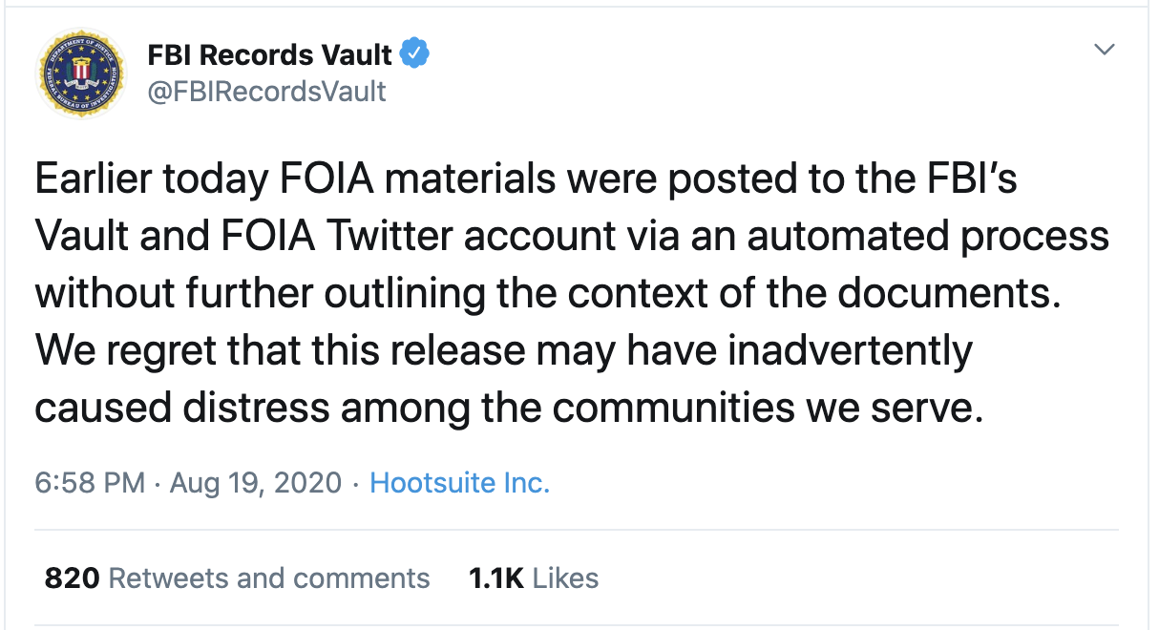Viewport: 1159px width, 630px height.
Task: Show the Likes list for tweet
Action: (x=566, y=578)
